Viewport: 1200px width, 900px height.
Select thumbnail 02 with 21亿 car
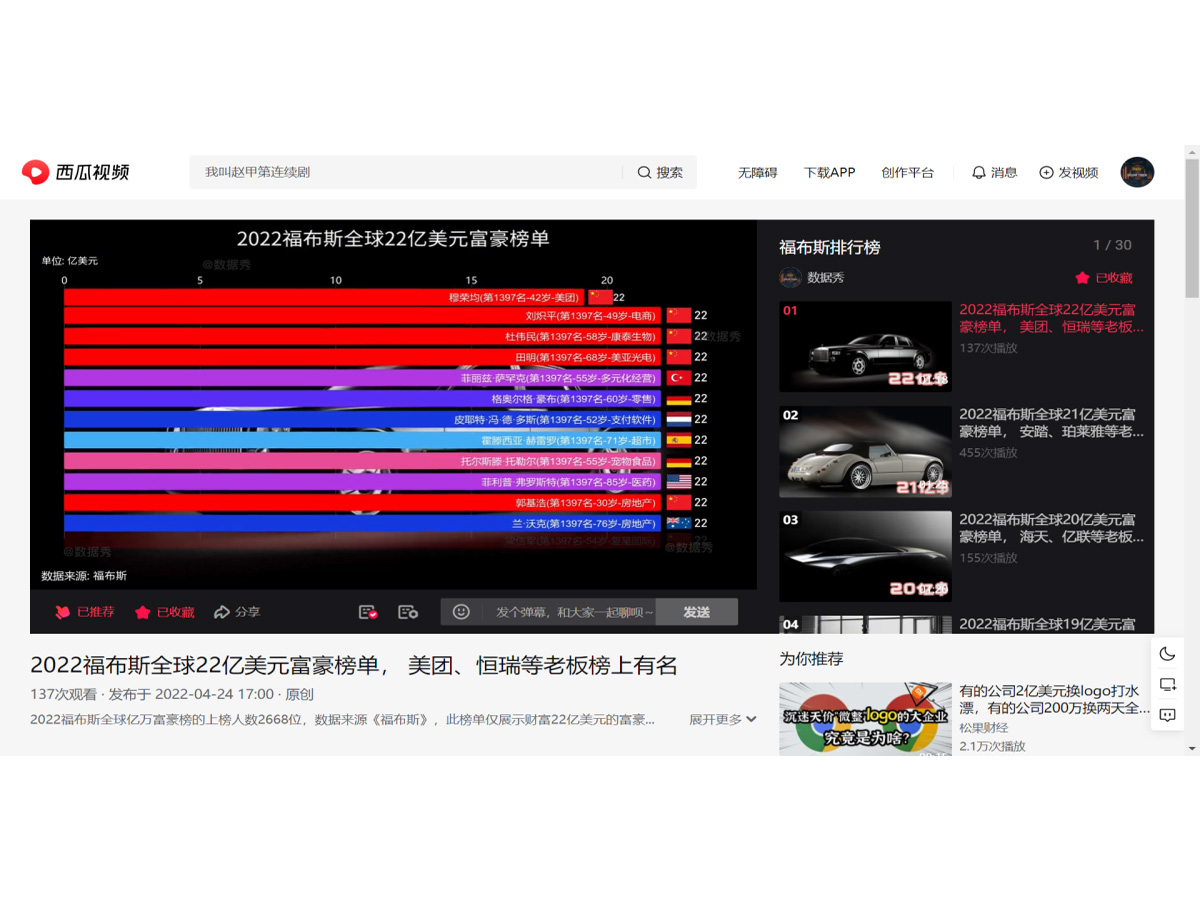coord(865,451)
